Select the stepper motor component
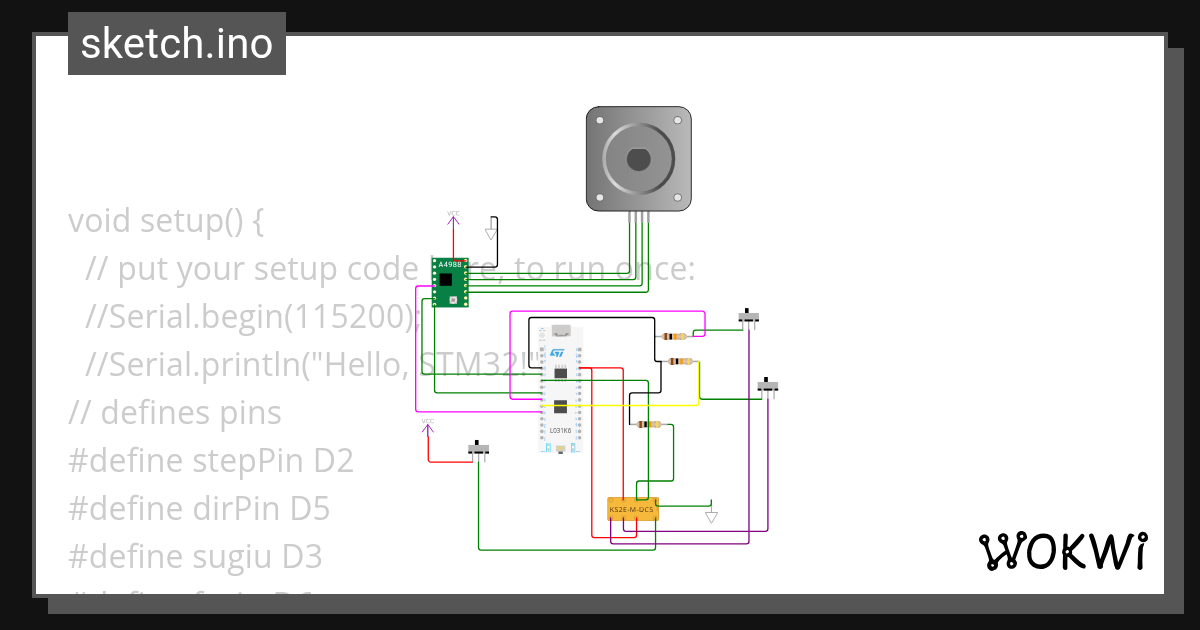1200x630 pixels. coord(638,158)
